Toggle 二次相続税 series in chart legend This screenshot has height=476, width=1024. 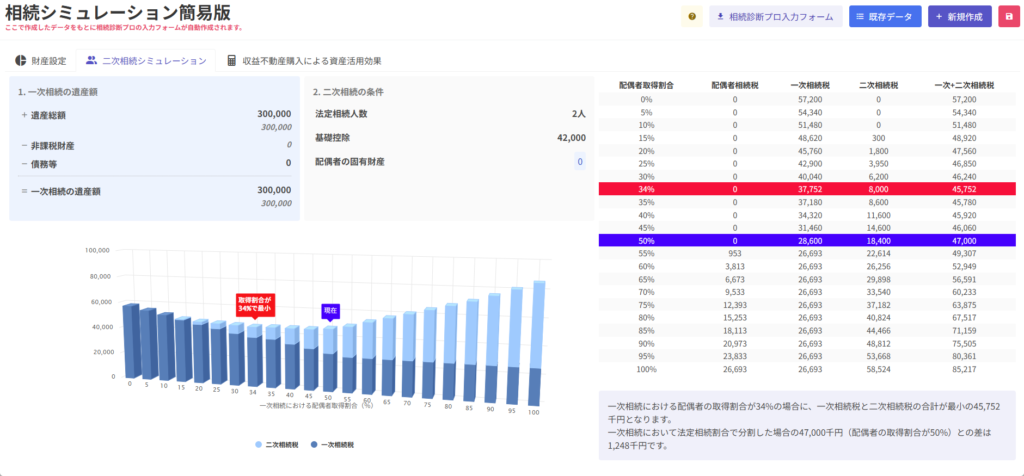pyautogui.click(x=281, y=444)
